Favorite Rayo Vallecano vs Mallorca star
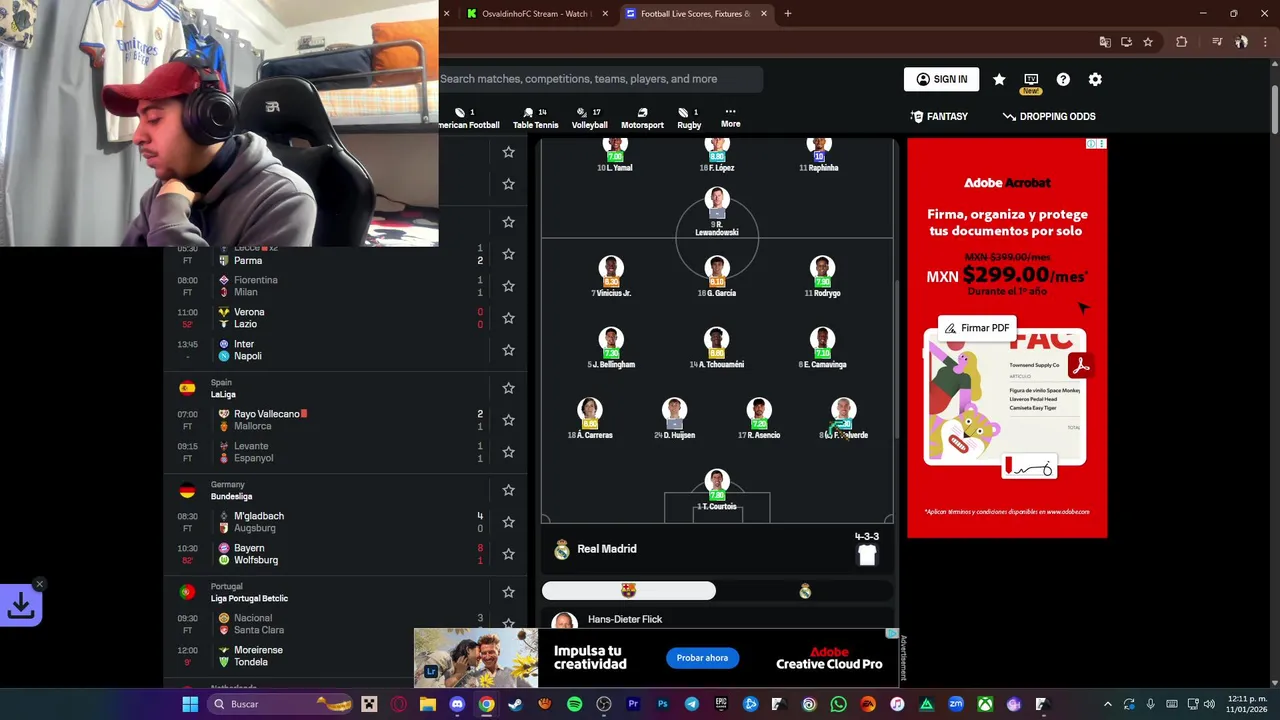 [508, 420]
